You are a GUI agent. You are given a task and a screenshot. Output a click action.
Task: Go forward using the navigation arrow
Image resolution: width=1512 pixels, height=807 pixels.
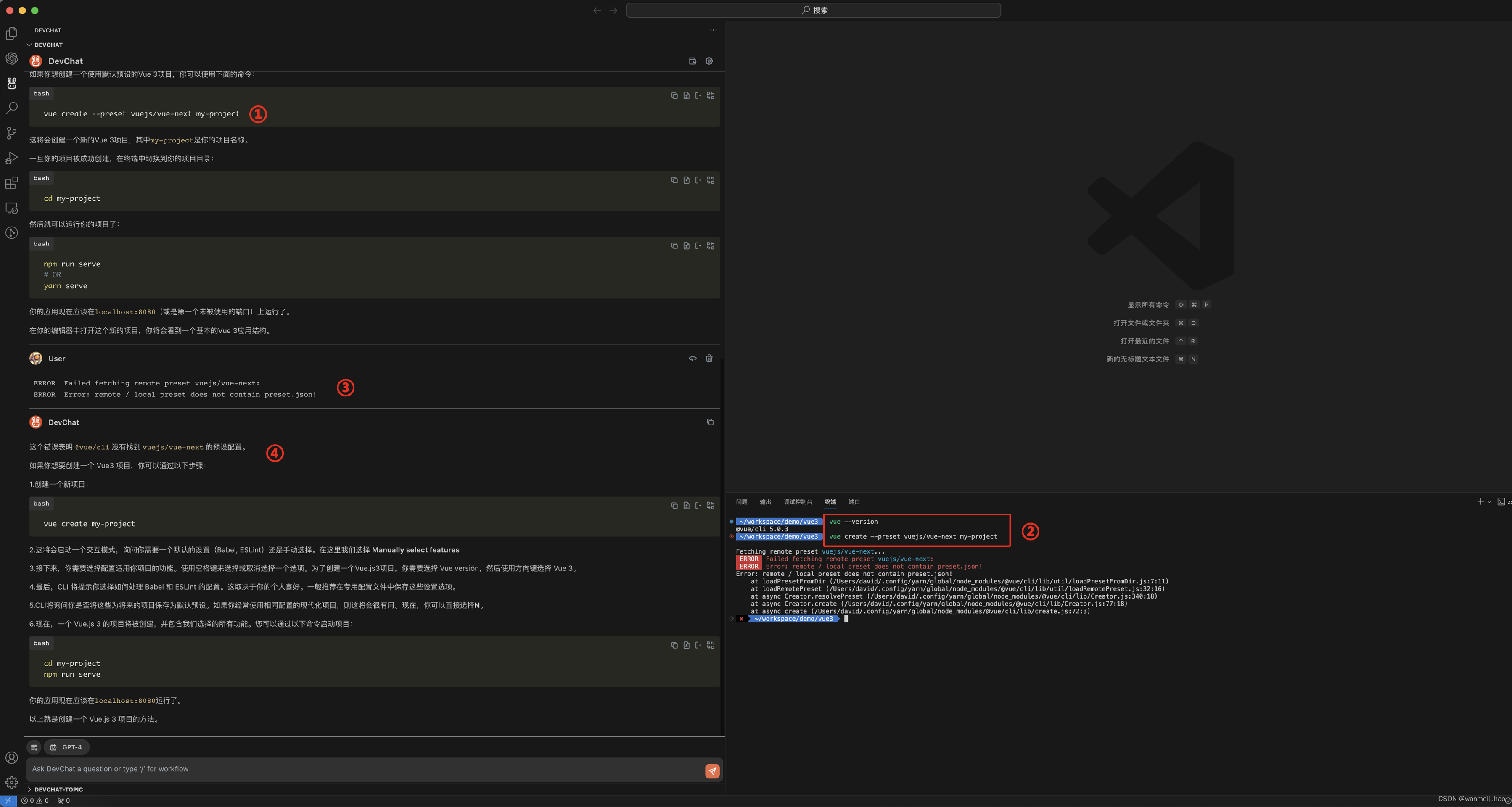pyautogui.click(x=613, y=10)
